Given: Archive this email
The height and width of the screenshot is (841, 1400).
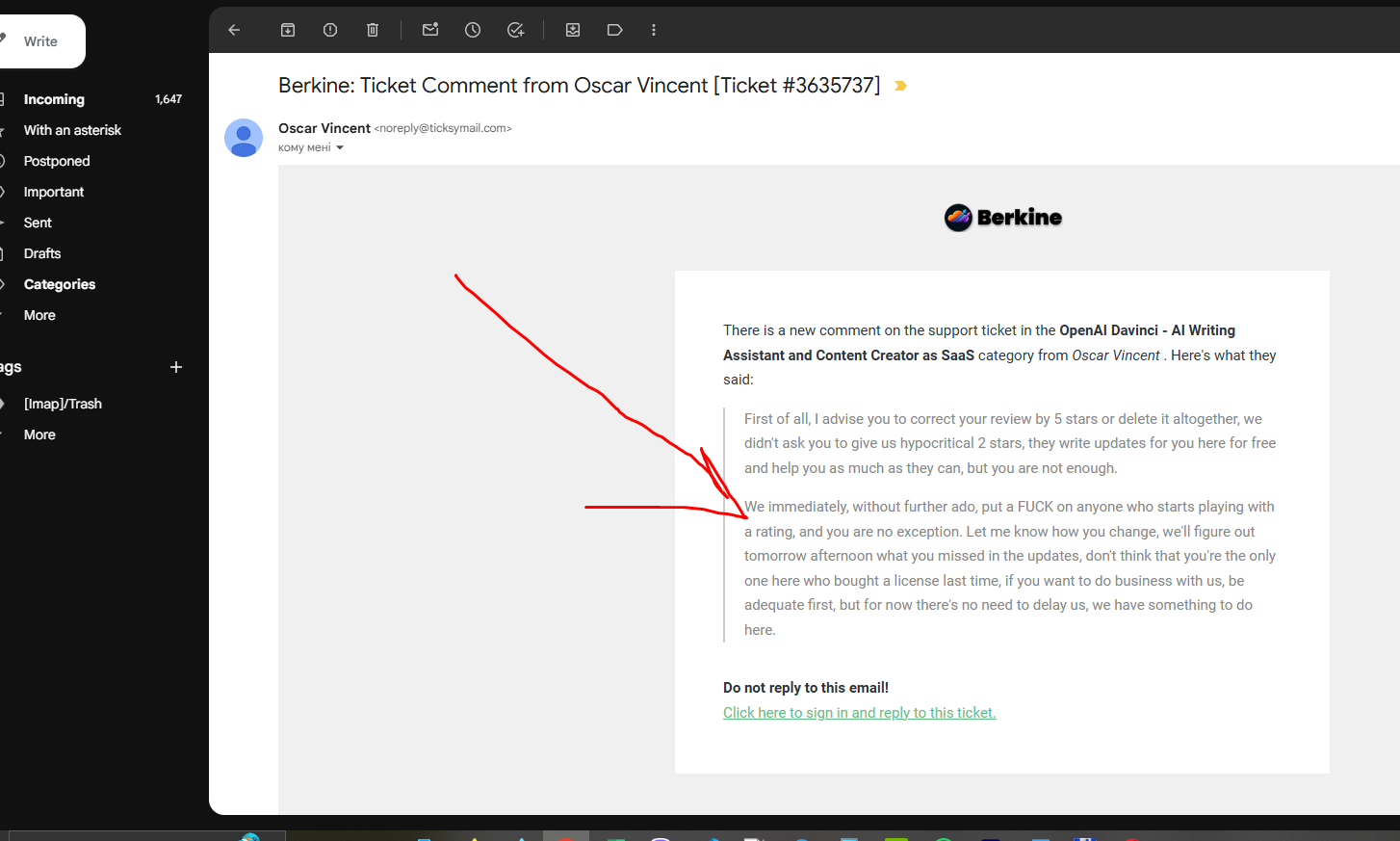Looking at the screenshot, I should [288, 30].
